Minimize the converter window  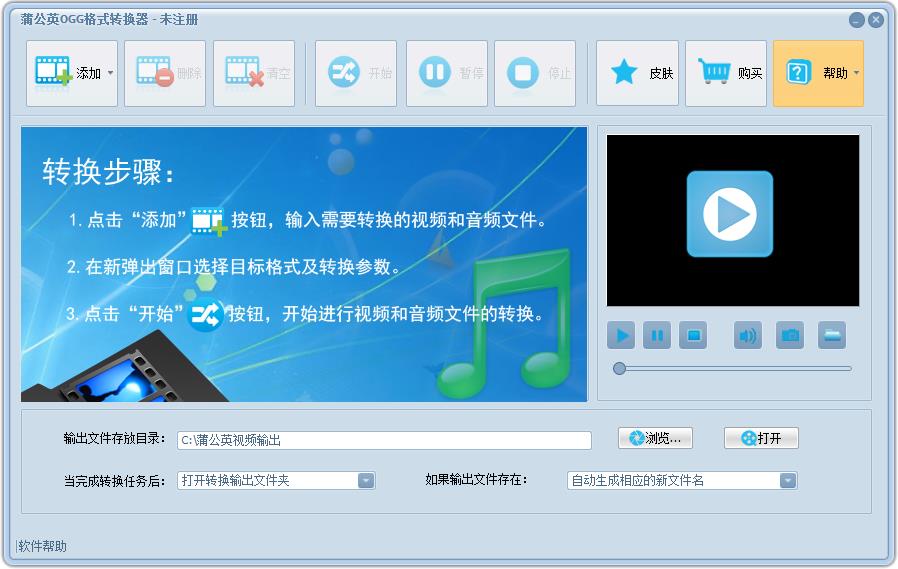pyautogui.click(x=857, y=20)
